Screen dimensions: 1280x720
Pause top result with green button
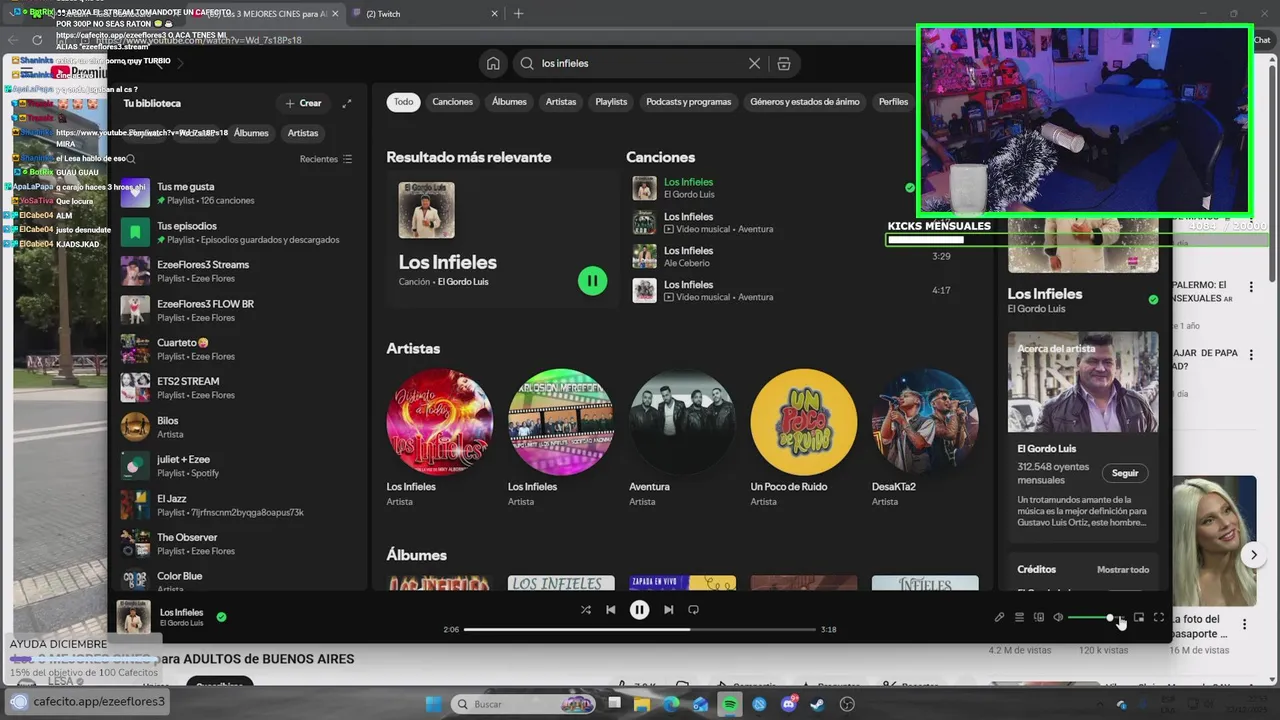click(592, 281)
